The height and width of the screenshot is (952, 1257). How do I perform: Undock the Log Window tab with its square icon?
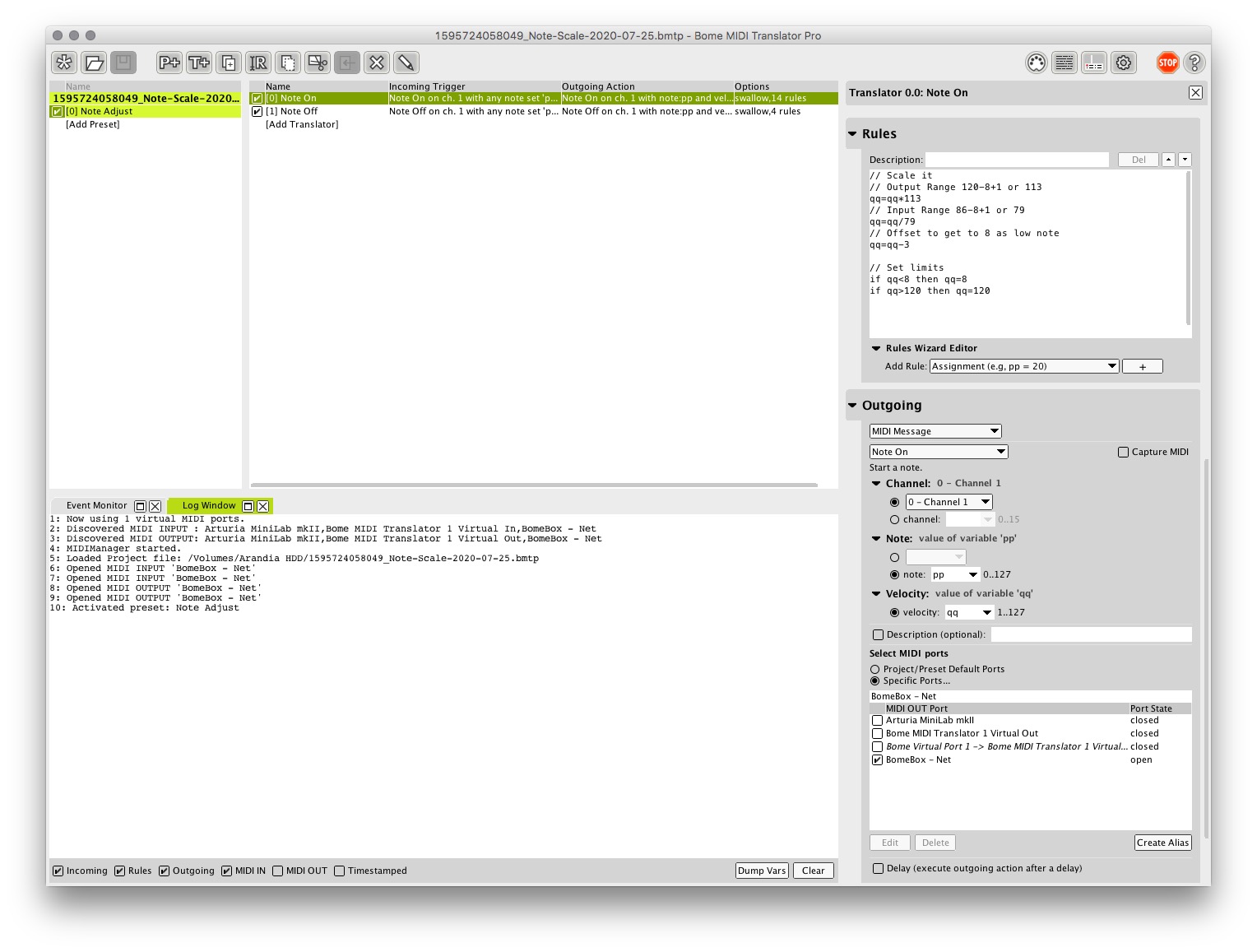coord(248,506)
